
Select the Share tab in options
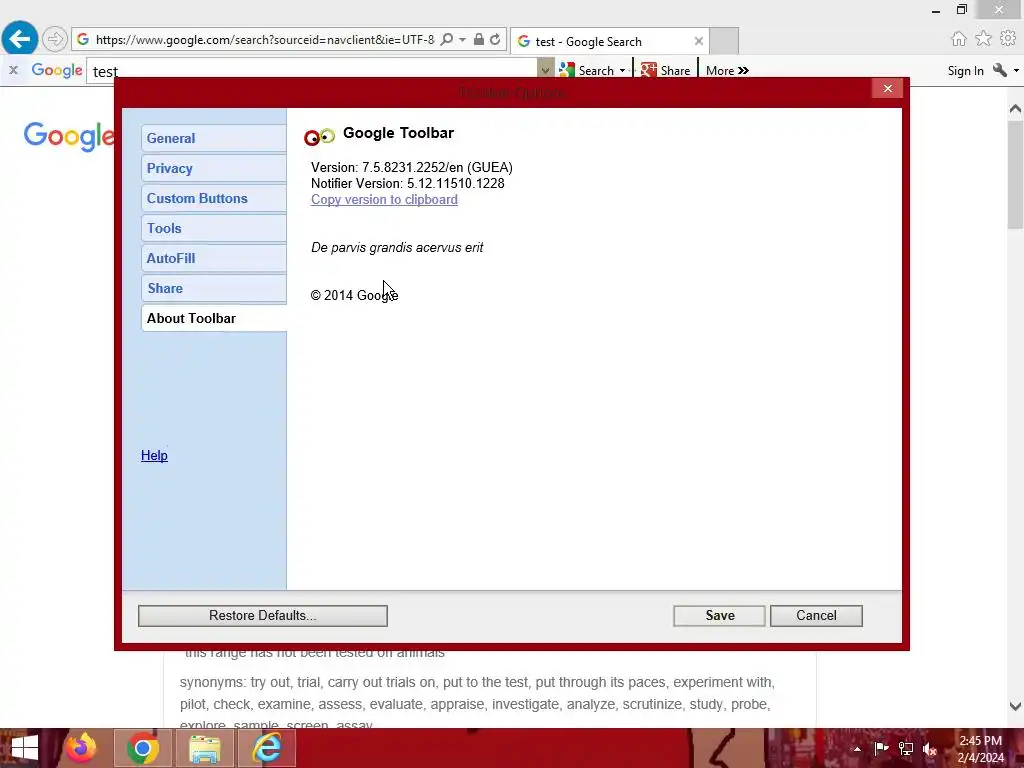pyautogui.click(x=214, y=289)
